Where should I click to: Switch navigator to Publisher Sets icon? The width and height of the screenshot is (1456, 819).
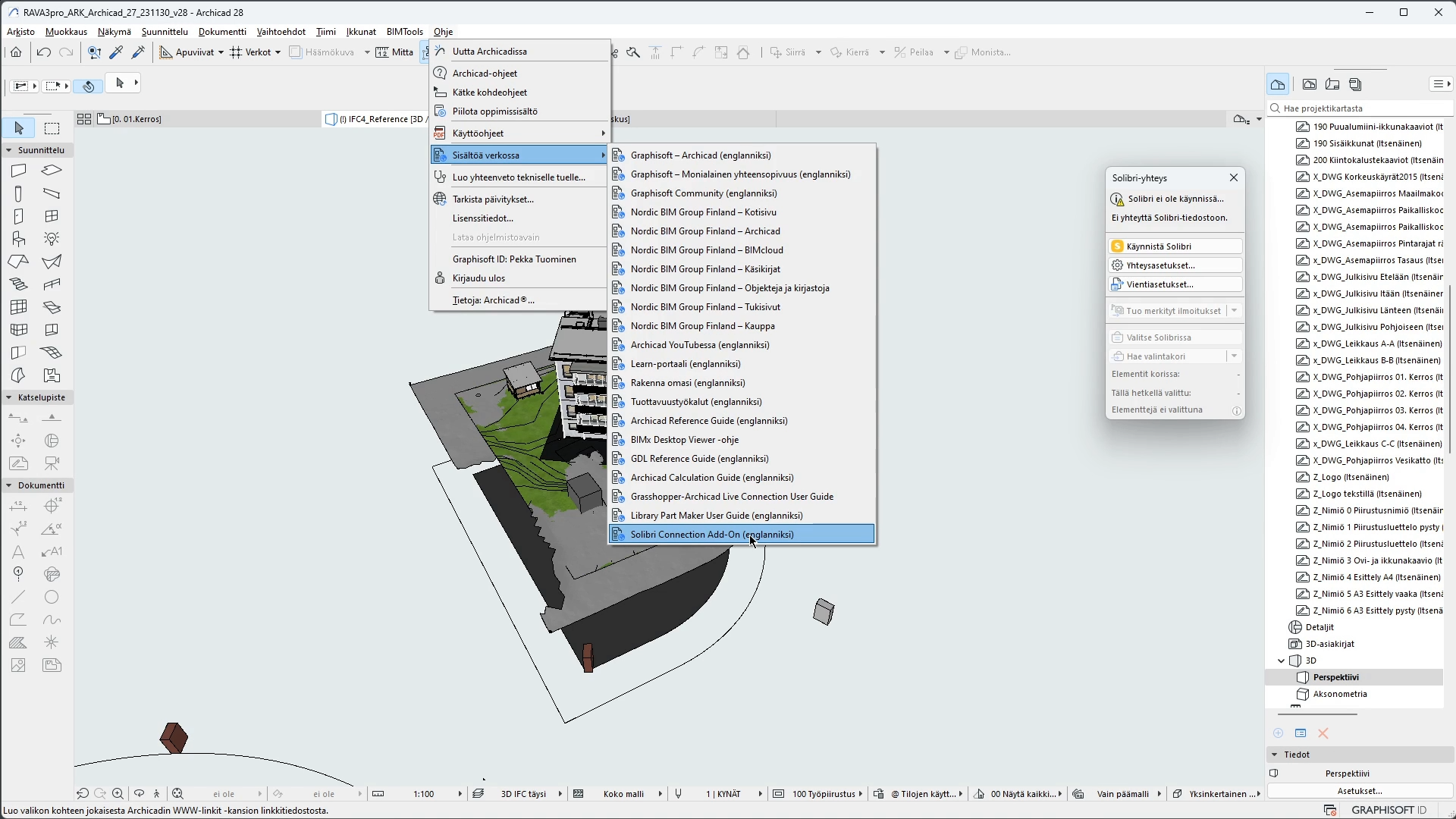click(x=1356, y=84)
